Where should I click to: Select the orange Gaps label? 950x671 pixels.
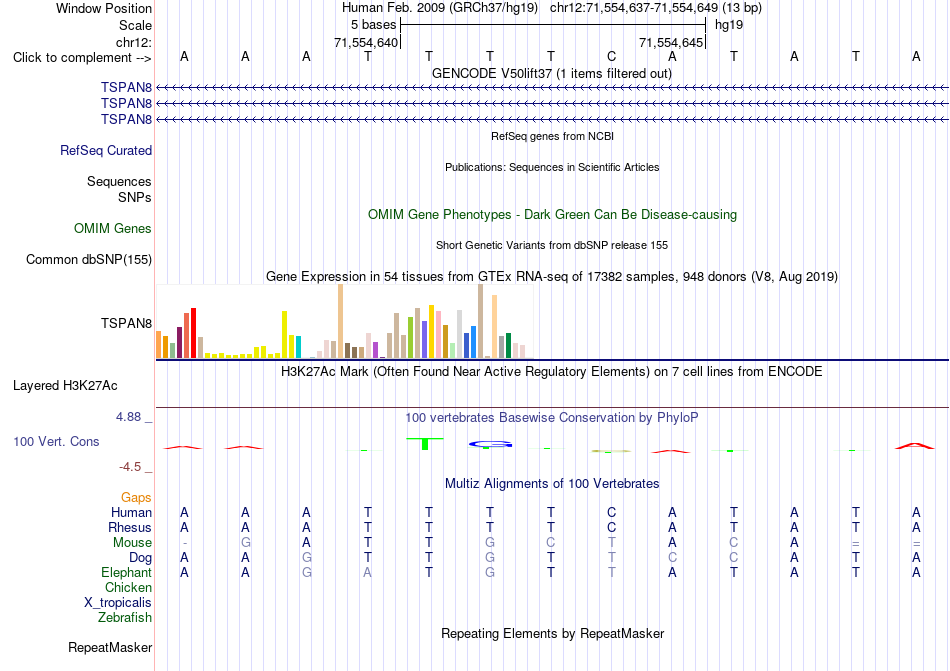pyautogui.click(x=136, y=497)
